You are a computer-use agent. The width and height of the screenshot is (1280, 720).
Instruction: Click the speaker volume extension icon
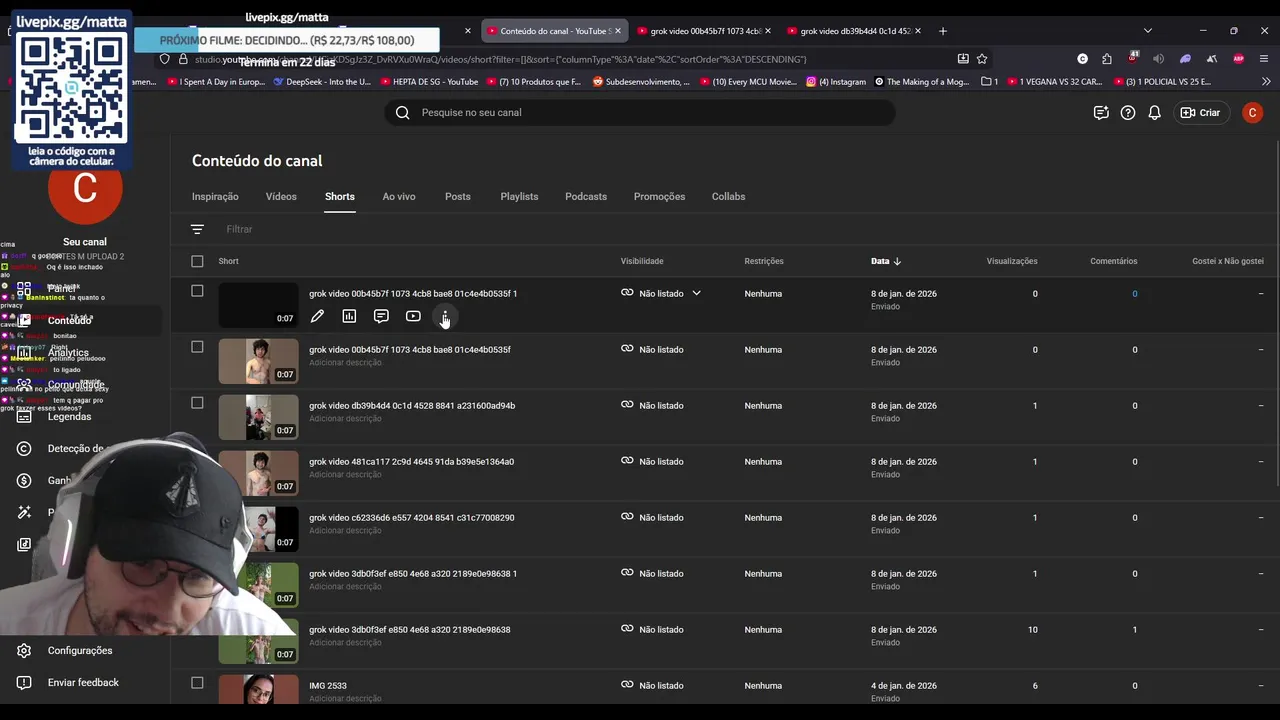[x=1159, y=59]
